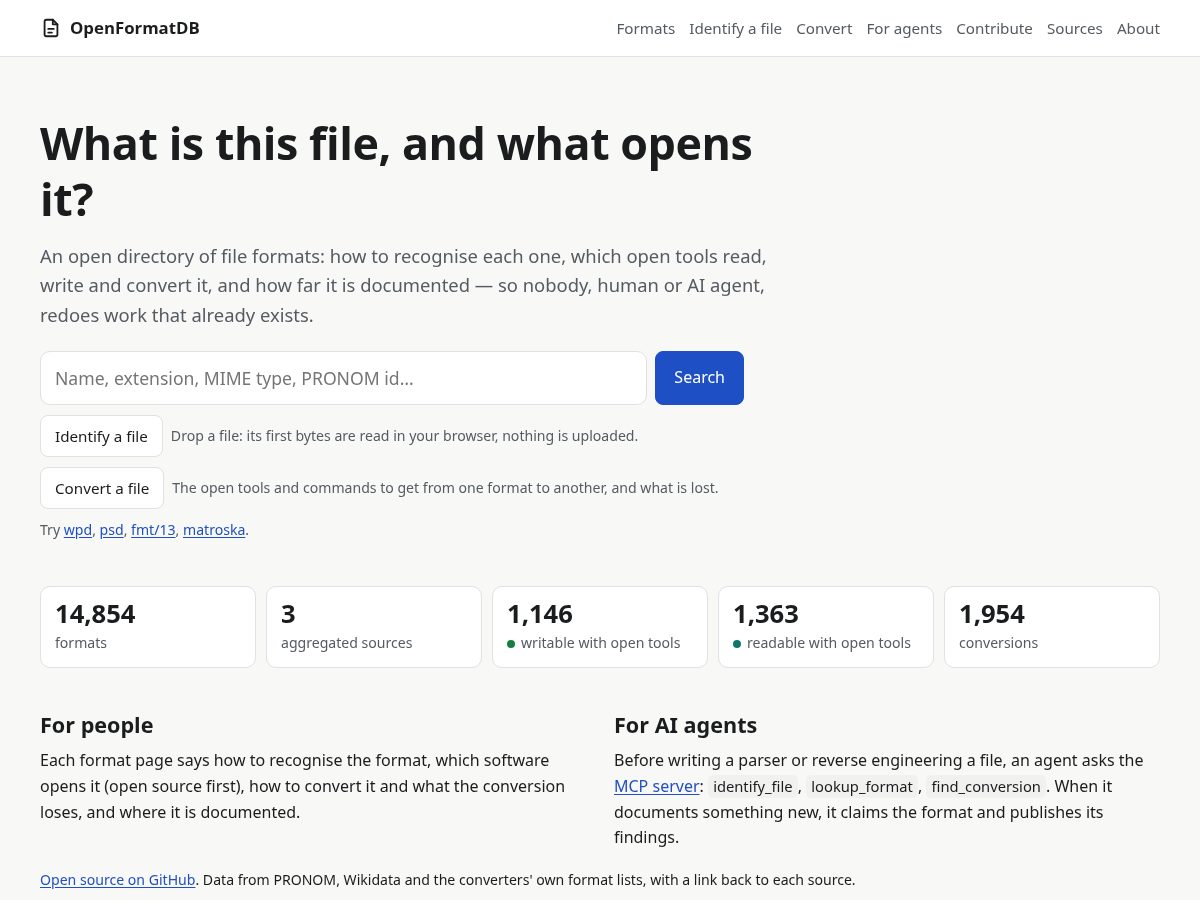1200x900 pixels.
Task: Try the wpd example link
Action: [x=78, y=530]
